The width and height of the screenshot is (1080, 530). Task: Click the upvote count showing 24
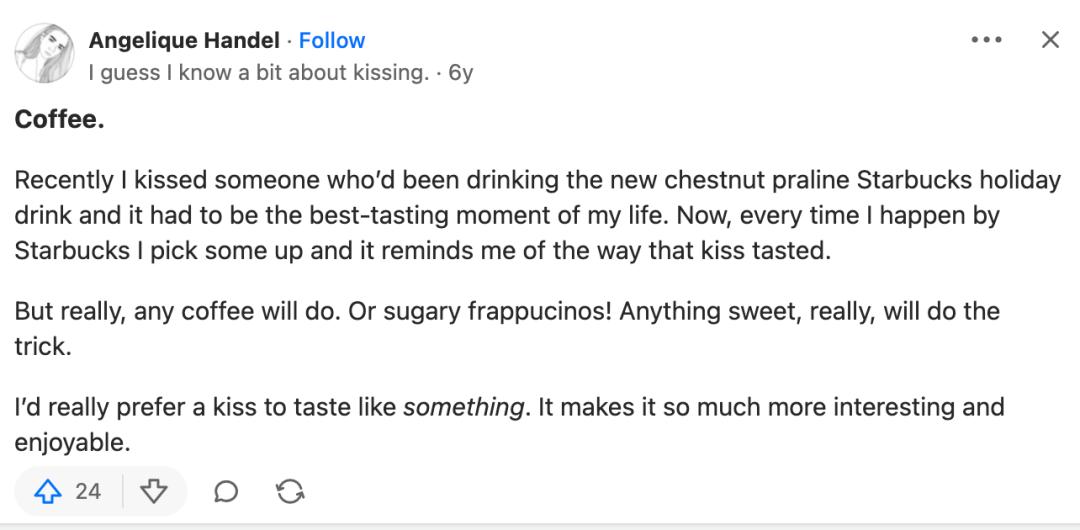(x=88, y=491)
